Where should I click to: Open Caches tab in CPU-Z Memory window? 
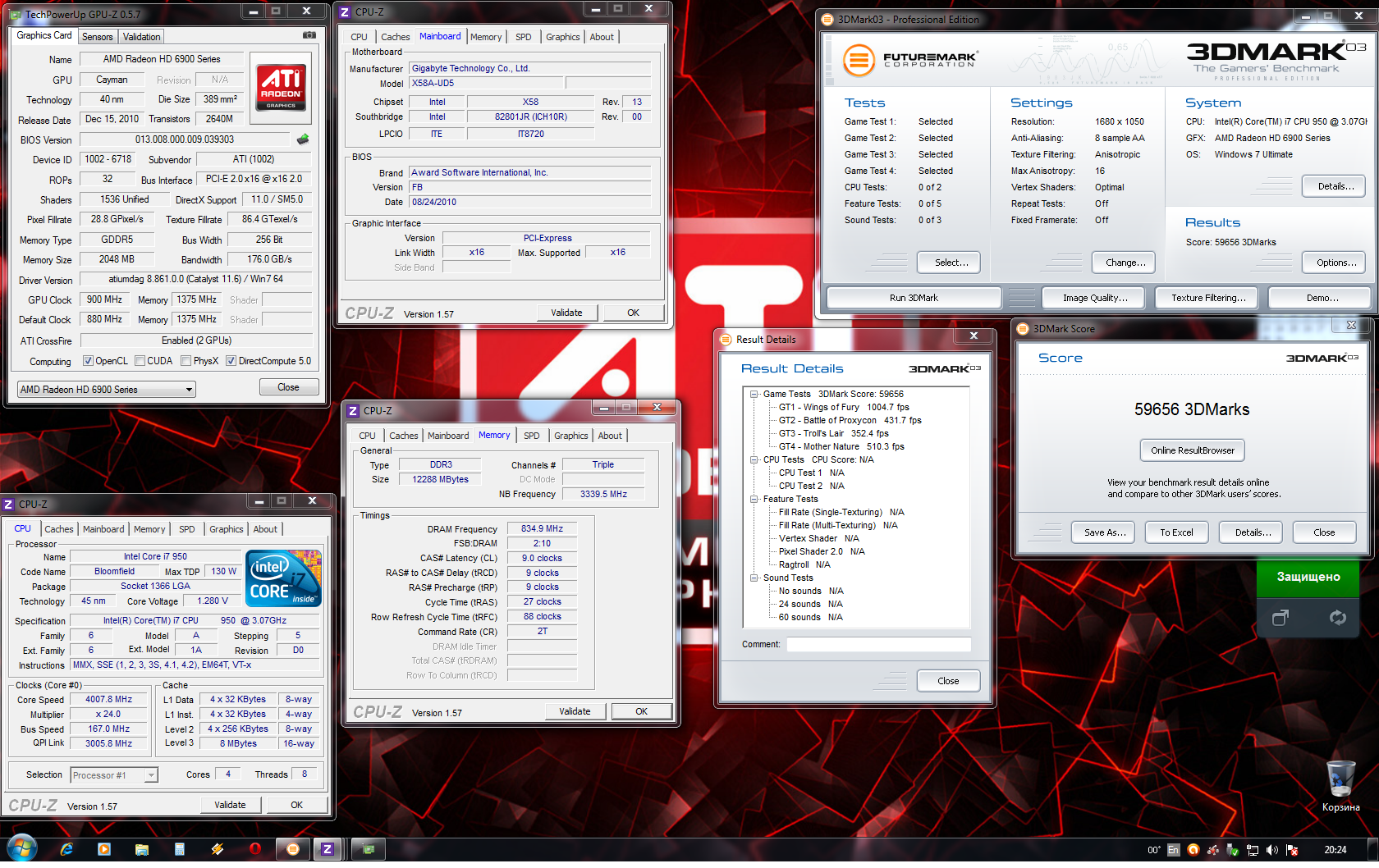(404, 436)
